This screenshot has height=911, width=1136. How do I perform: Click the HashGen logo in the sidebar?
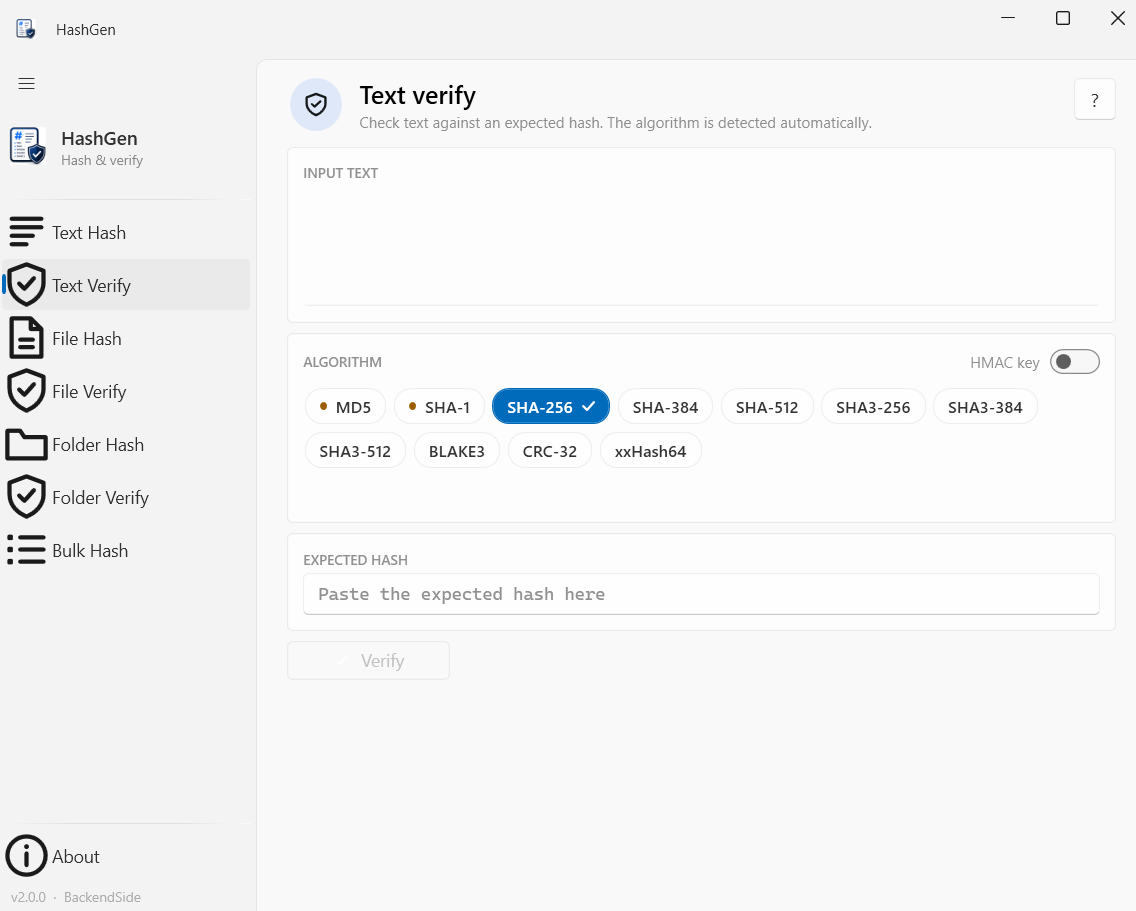pyautogui.click(x=28, y=146)
